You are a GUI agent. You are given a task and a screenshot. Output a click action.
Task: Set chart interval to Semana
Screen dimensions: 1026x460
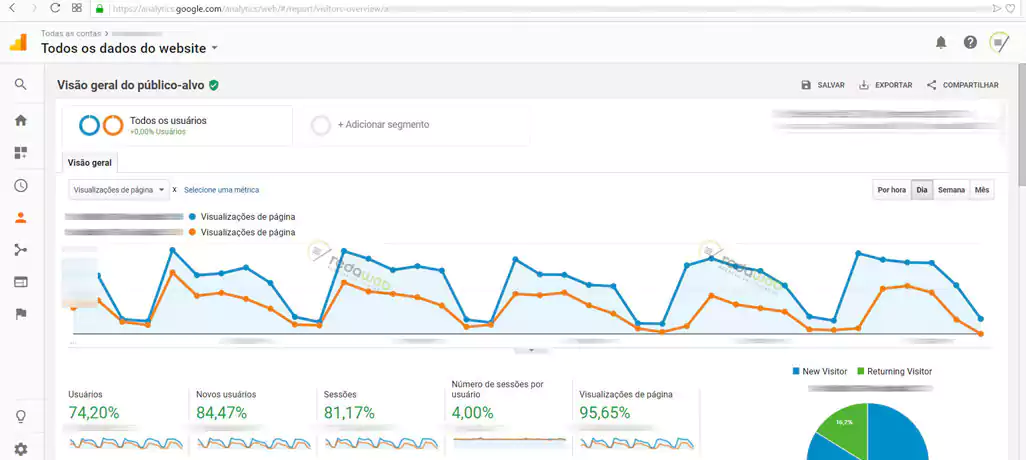951,190
